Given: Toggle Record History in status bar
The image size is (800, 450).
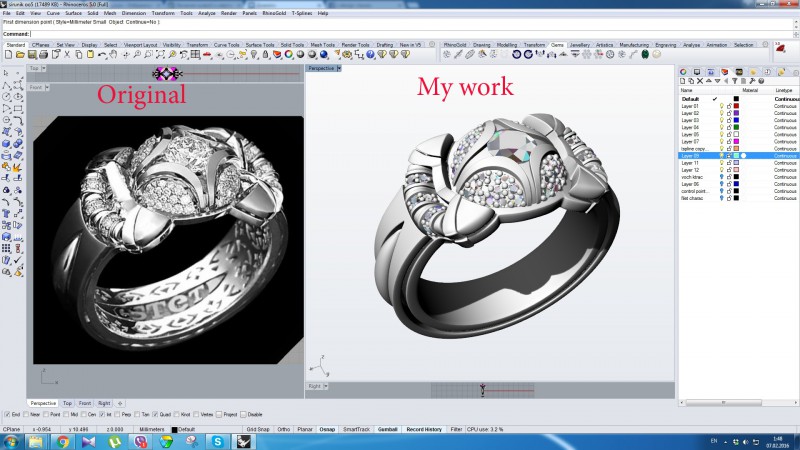Looking at the screenshot, I should [x=424, y=430].
